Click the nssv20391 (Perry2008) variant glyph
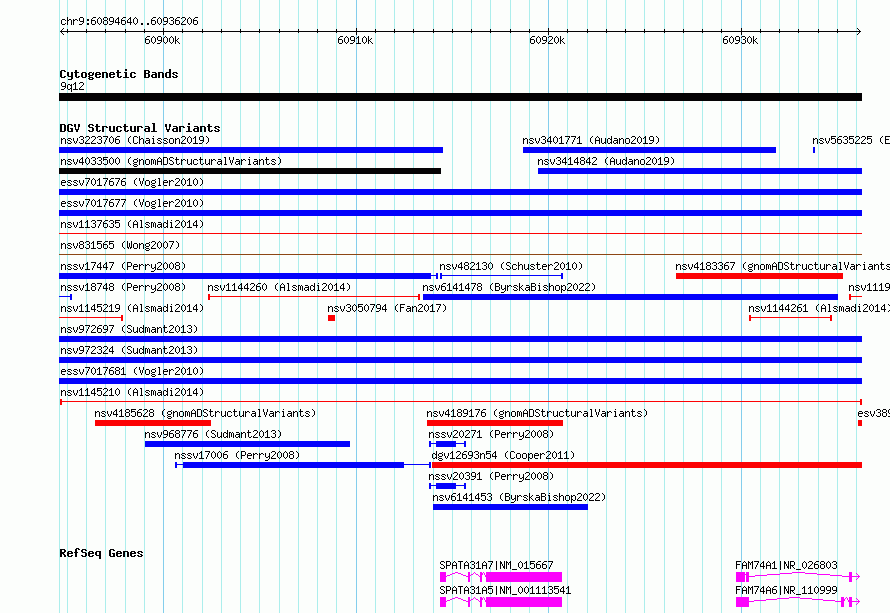The width and height of the screenshot is (890, 613). click(447, 486)
